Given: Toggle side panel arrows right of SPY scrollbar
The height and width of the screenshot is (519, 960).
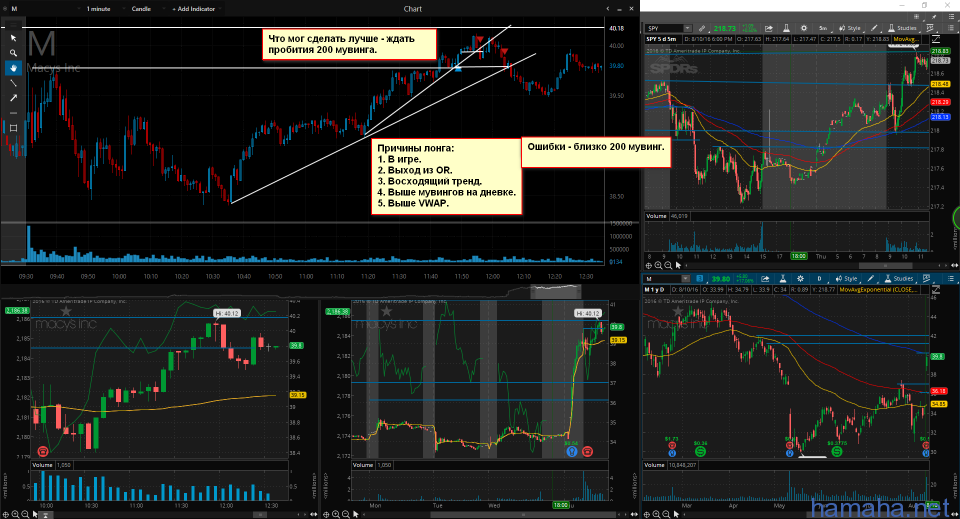Looking at the screenshot, I should click(953, 266).
